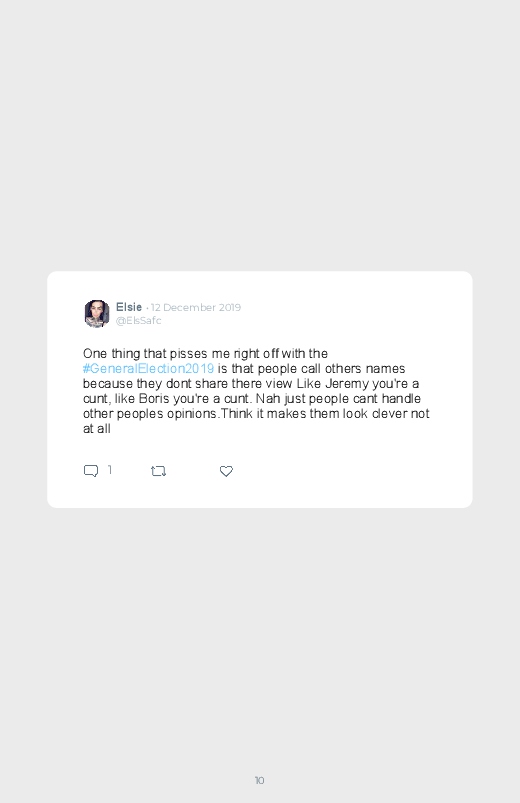The width and height of the screenshot is (520, 803).
Task: Like the tweet with heart icon
Action: coord(226,471)
